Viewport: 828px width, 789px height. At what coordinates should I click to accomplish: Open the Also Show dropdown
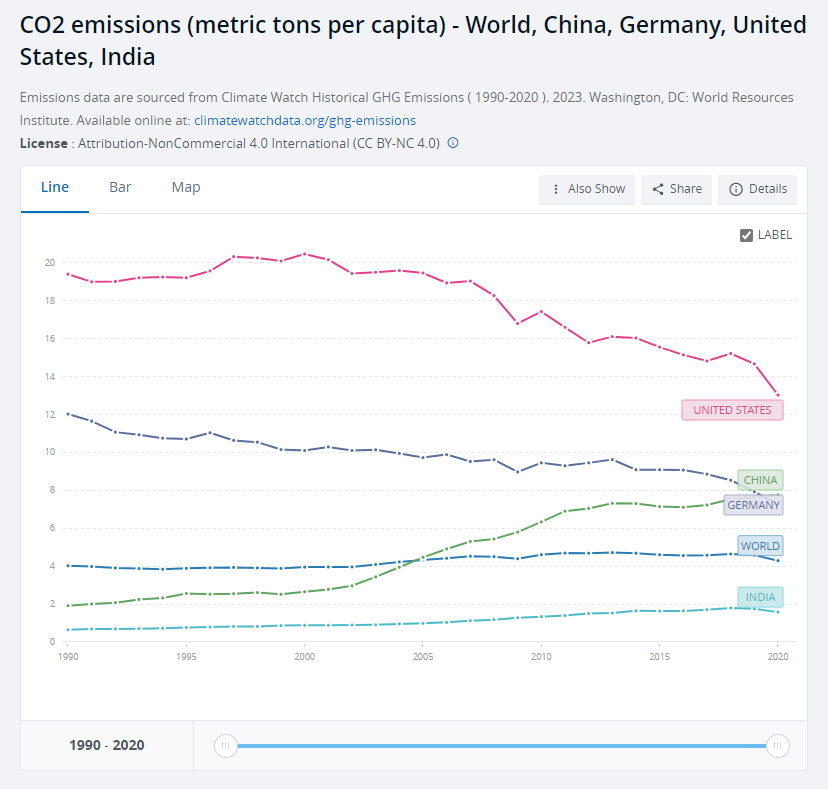coord(587,189)
